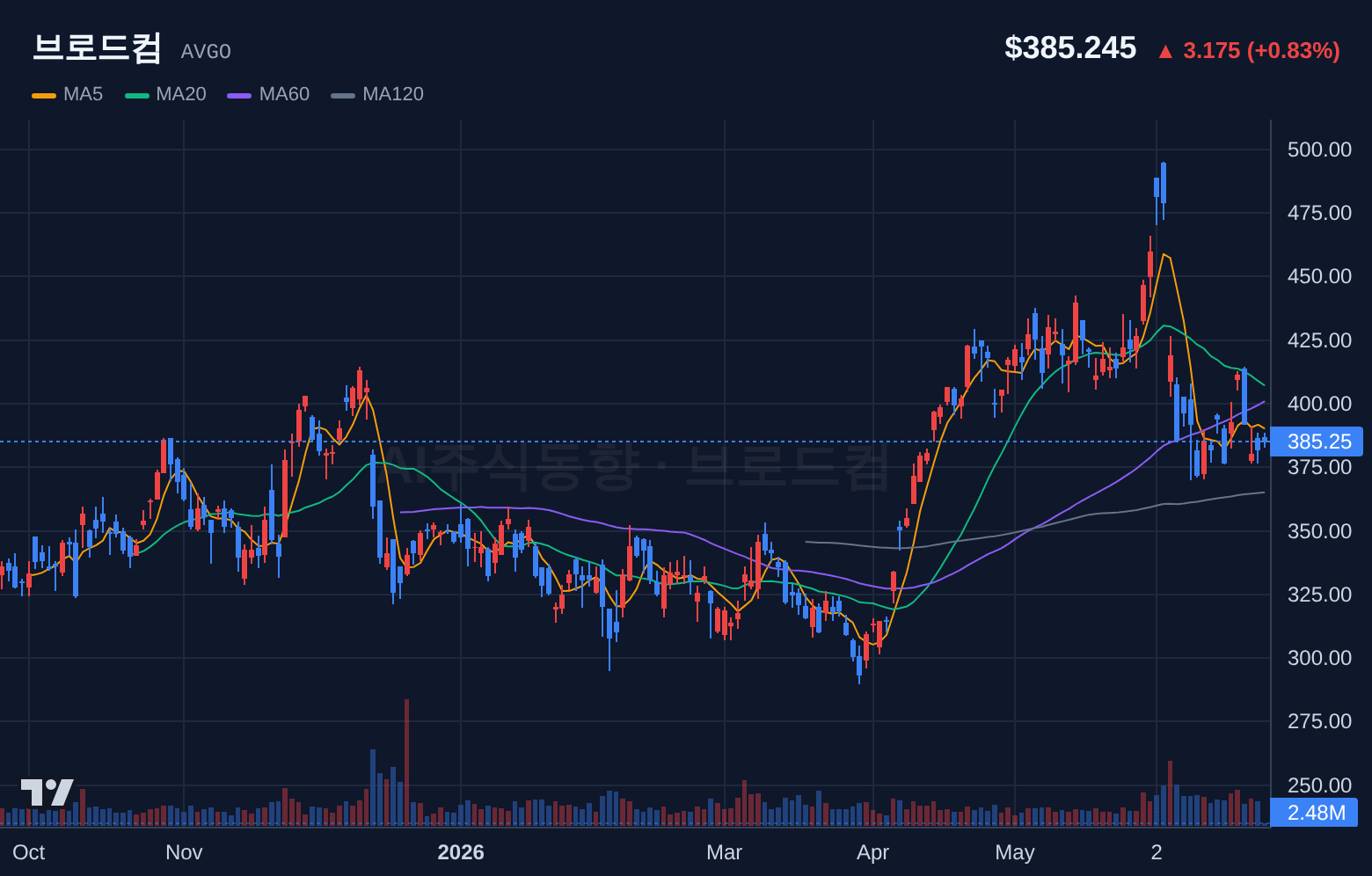Click the 2026 label on time axis
Screen dimensions: 1372x876
461,852
